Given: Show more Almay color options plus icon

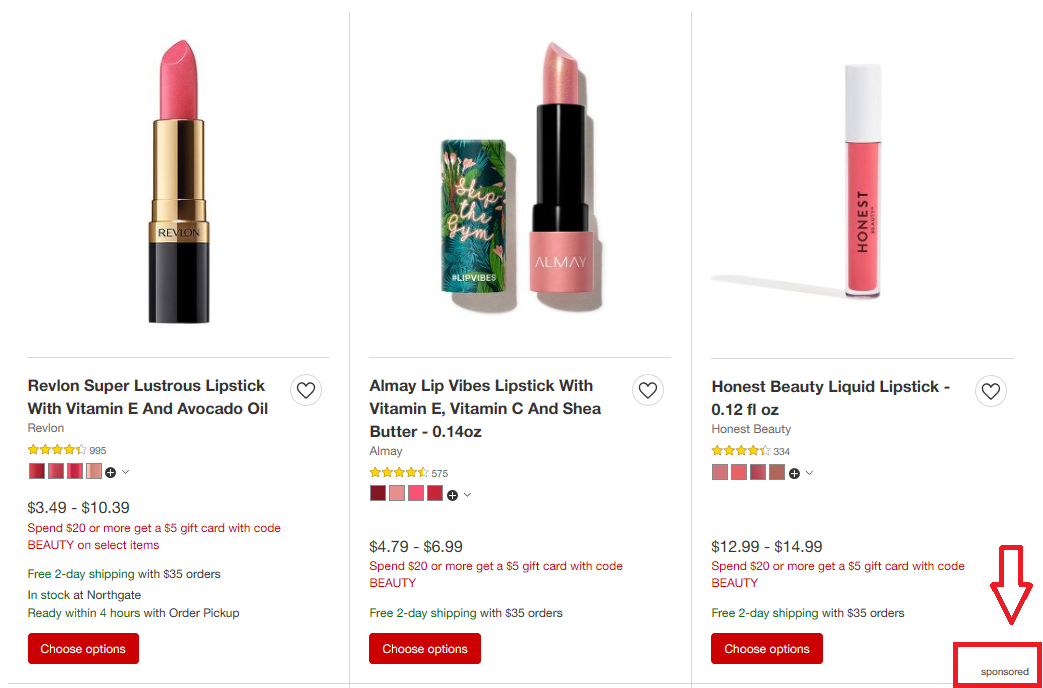Looking at the screenshot, I should (x=452, y=494).
